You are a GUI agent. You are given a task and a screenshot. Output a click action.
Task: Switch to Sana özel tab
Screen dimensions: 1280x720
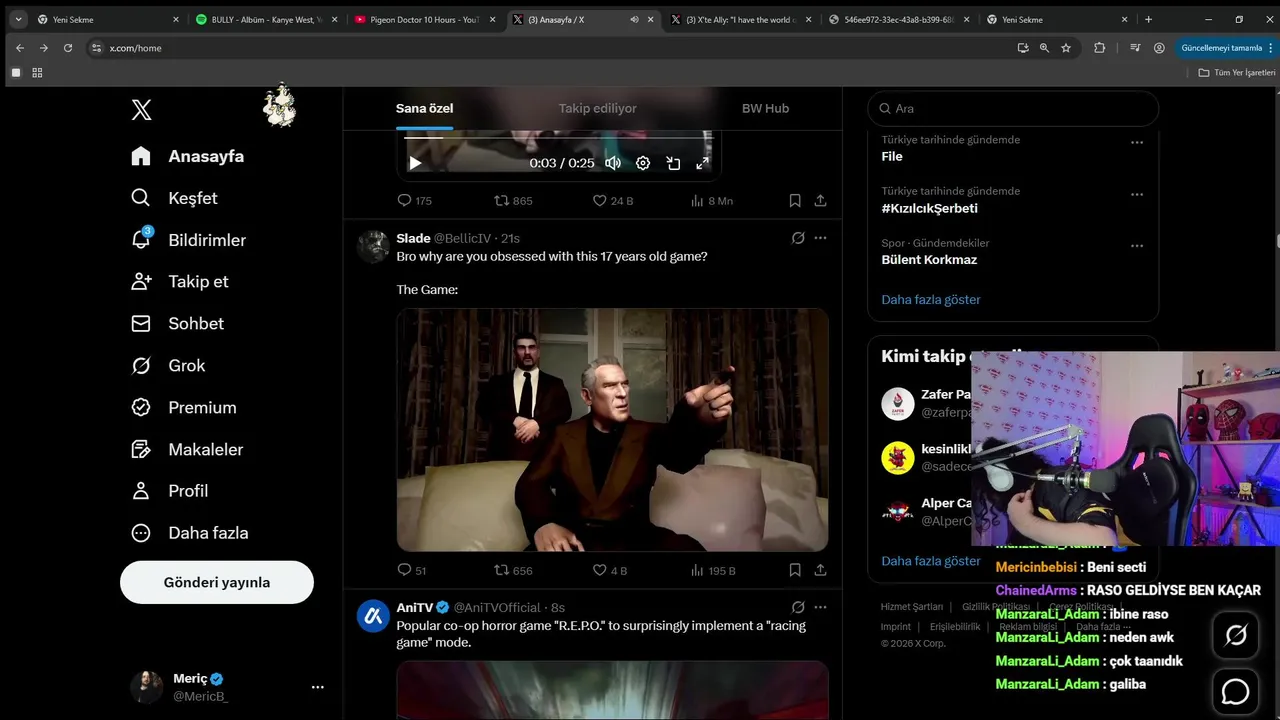pos(424,108)
